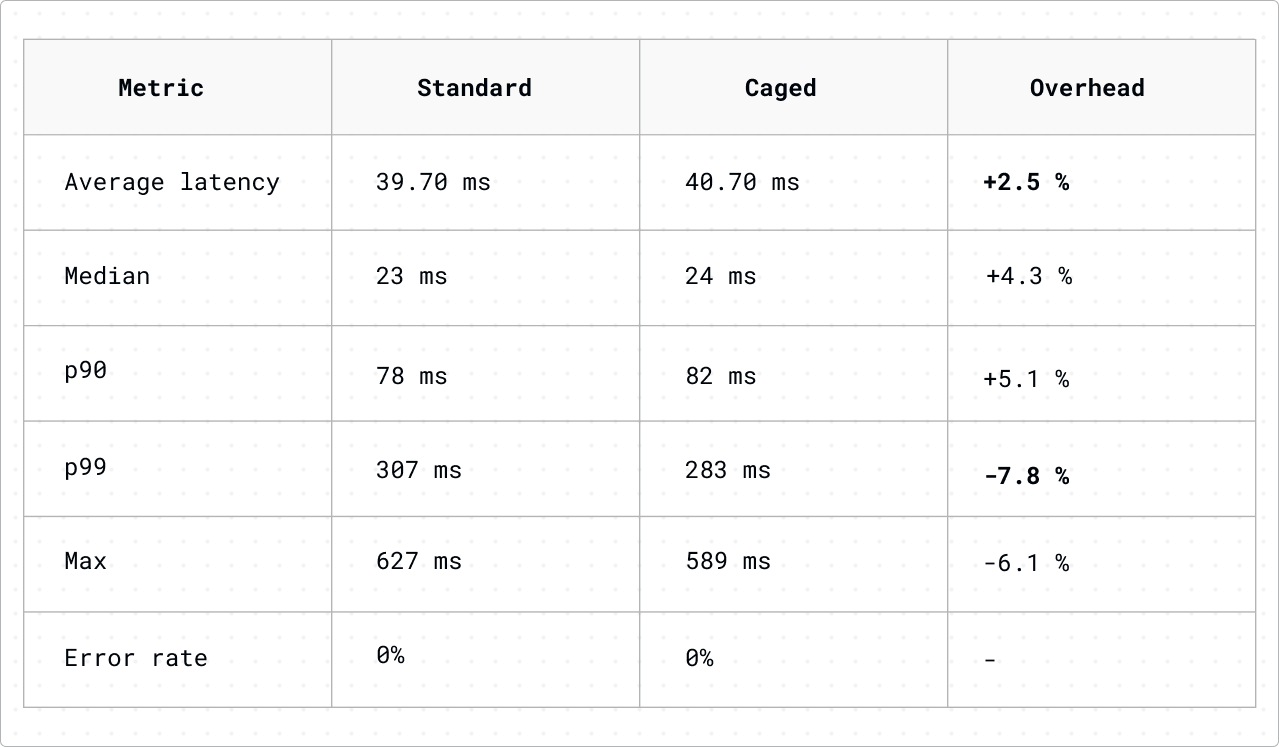The width and height of the screenshot is (1279, 747).
Task: Click the 589 ms Caged value
Action: pyautogui.click(x=728, y=561)
